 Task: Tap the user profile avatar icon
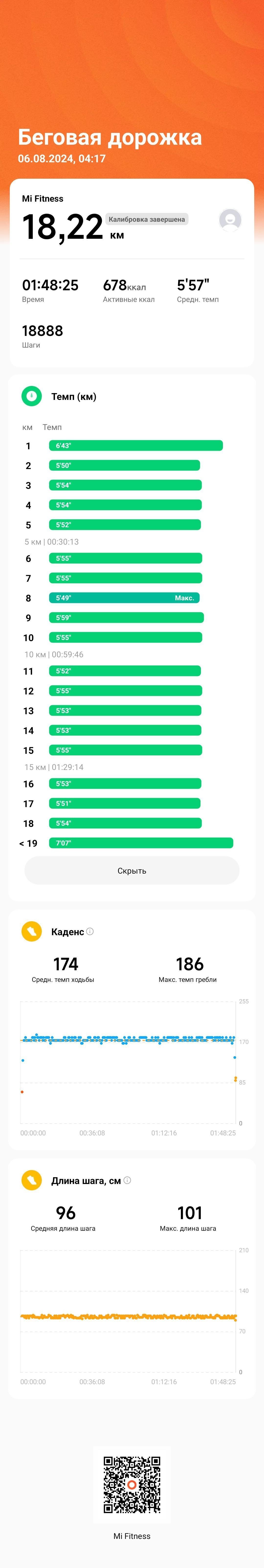(230, 220)
